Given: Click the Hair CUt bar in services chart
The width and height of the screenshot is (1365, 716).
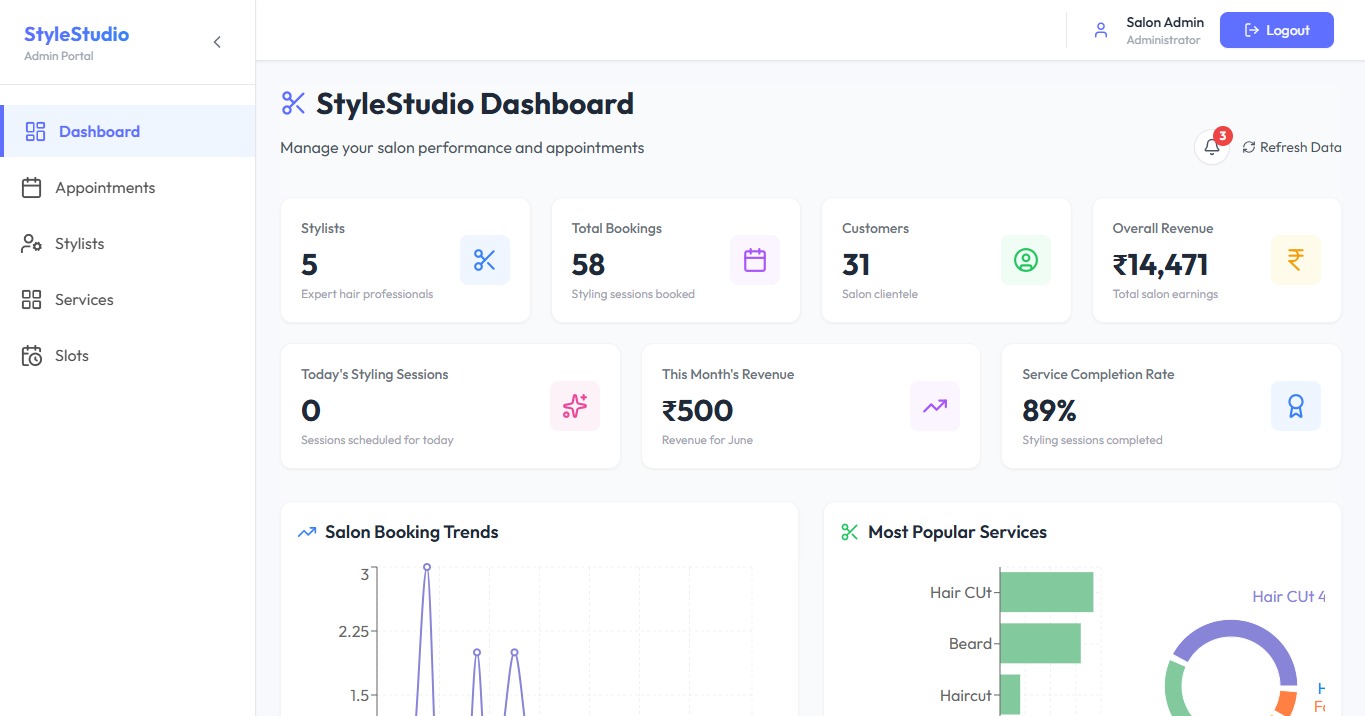Looking at the screenshot, I should point(1046,592).
